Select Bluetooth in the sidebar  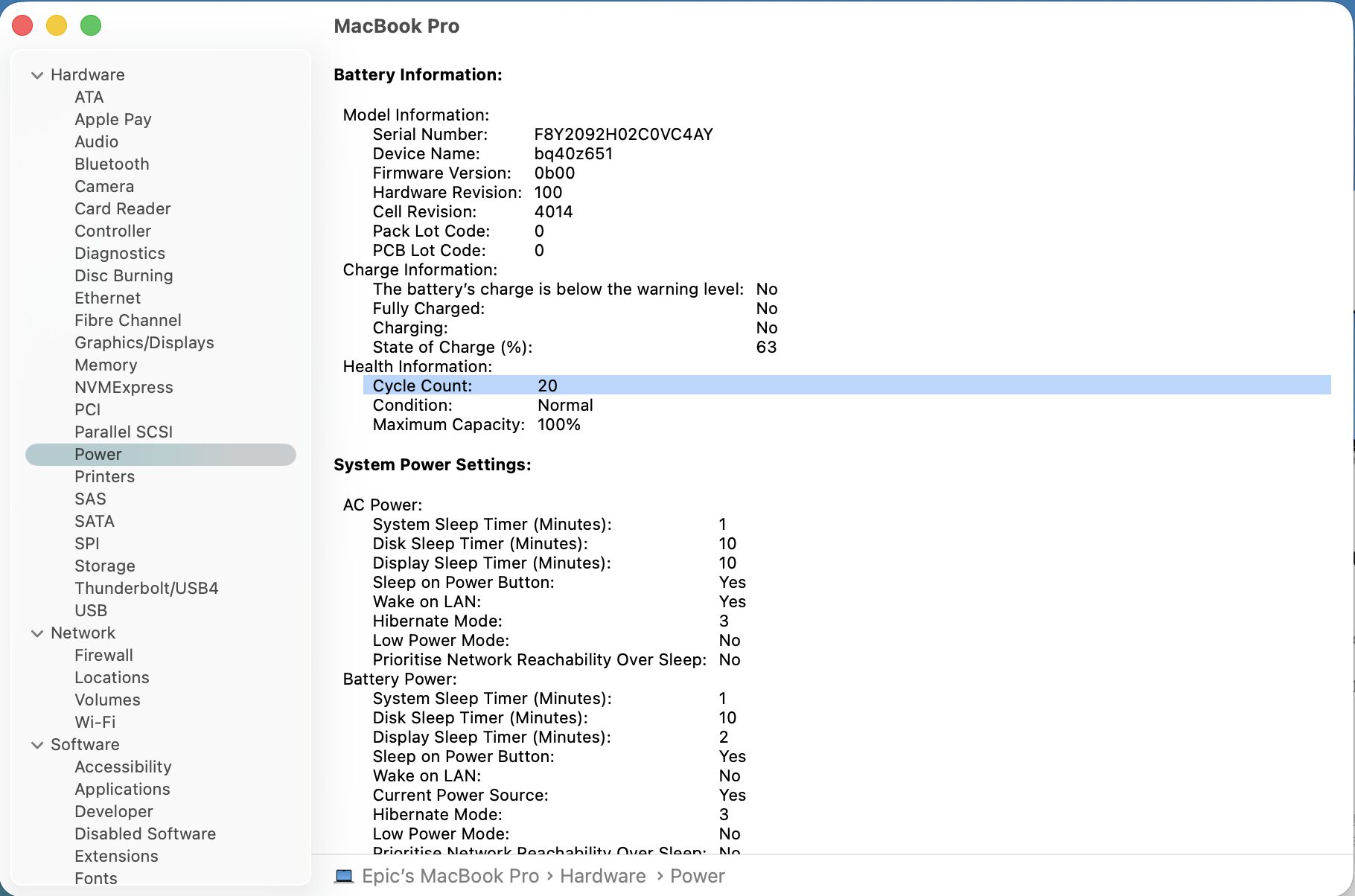(x=112, y=164)
